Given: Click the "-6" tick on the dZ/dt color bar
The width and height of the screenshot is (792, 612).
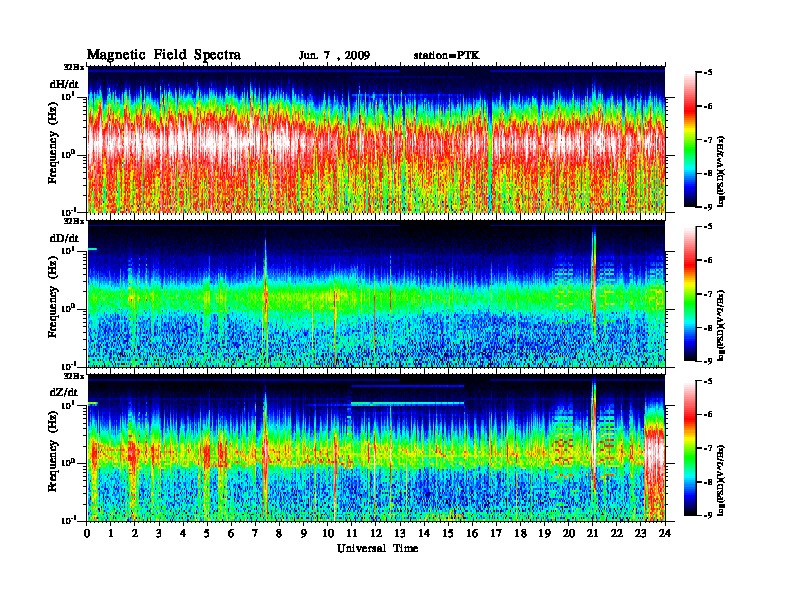Looking at the screenshot, I should [x=708, y=415].
